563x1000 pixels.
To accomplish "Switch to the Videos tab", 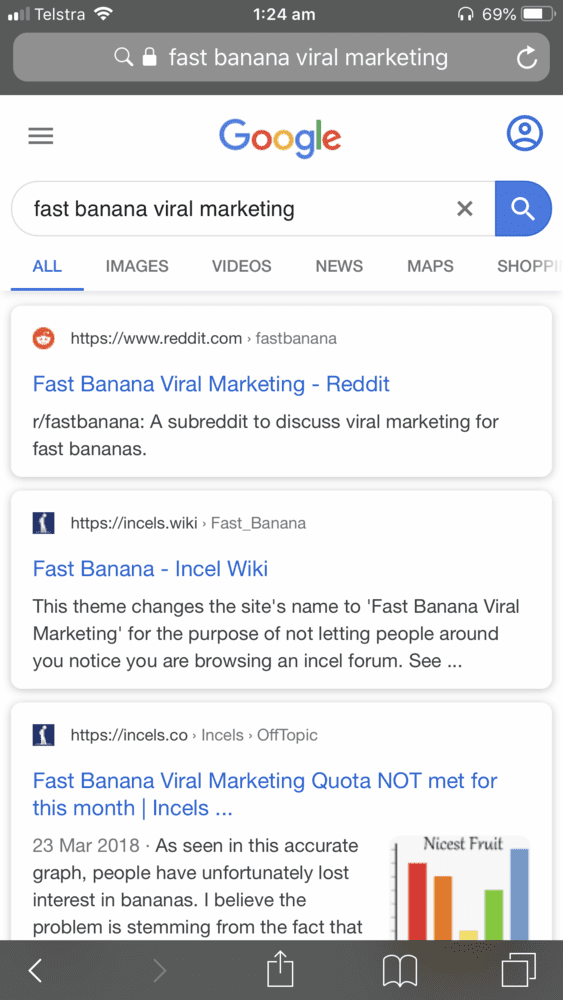I will [242, 266].
